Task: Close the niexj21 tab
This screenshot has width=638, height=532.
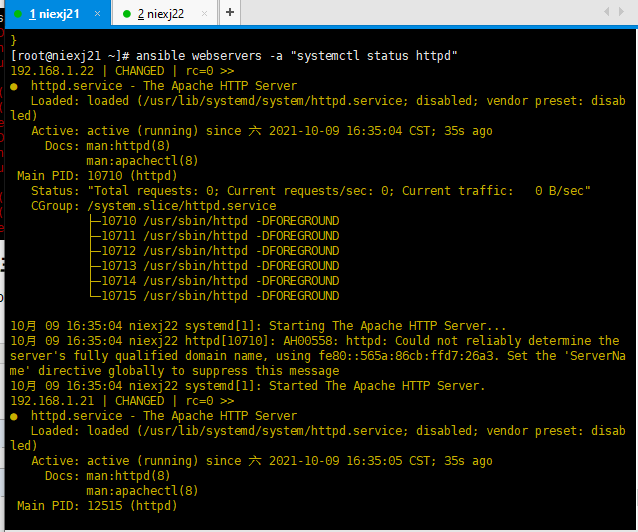Action: pyautogui.click(x=98, y=13)
